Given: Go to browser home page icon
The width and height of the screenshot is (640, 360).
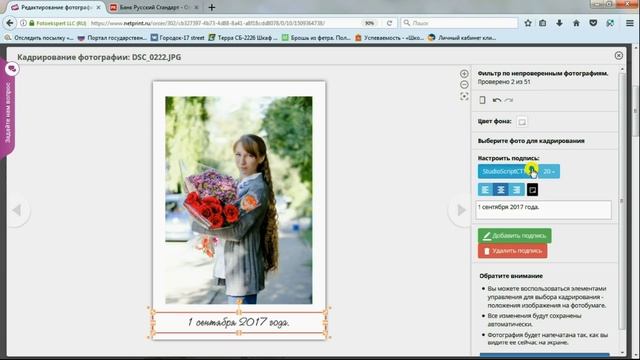Looking at the screenshot, I should 576,23.
